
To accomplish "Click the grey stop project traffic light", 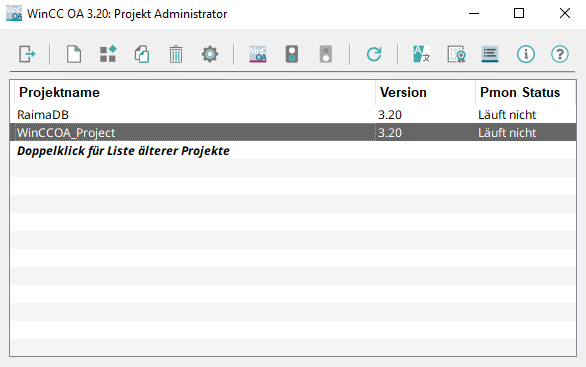I will click(326, 54).
